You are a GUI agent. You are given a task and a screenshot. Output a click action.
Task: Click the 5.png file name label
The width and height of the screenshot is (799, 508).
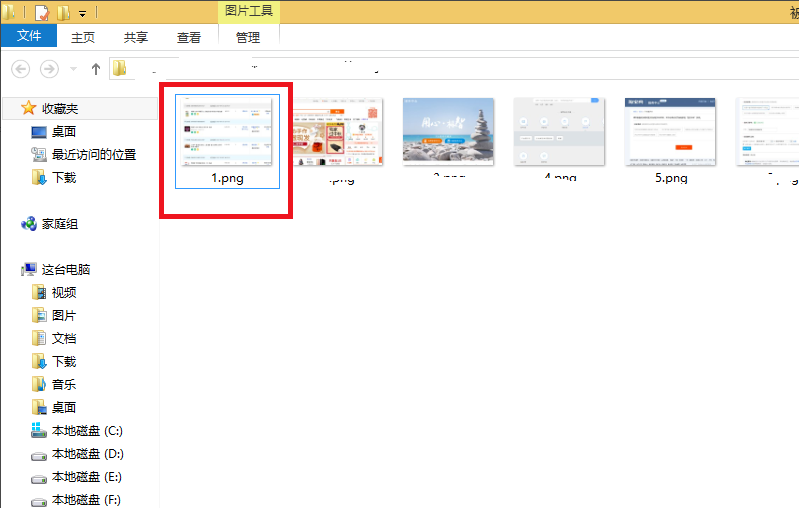pos(671,178)
